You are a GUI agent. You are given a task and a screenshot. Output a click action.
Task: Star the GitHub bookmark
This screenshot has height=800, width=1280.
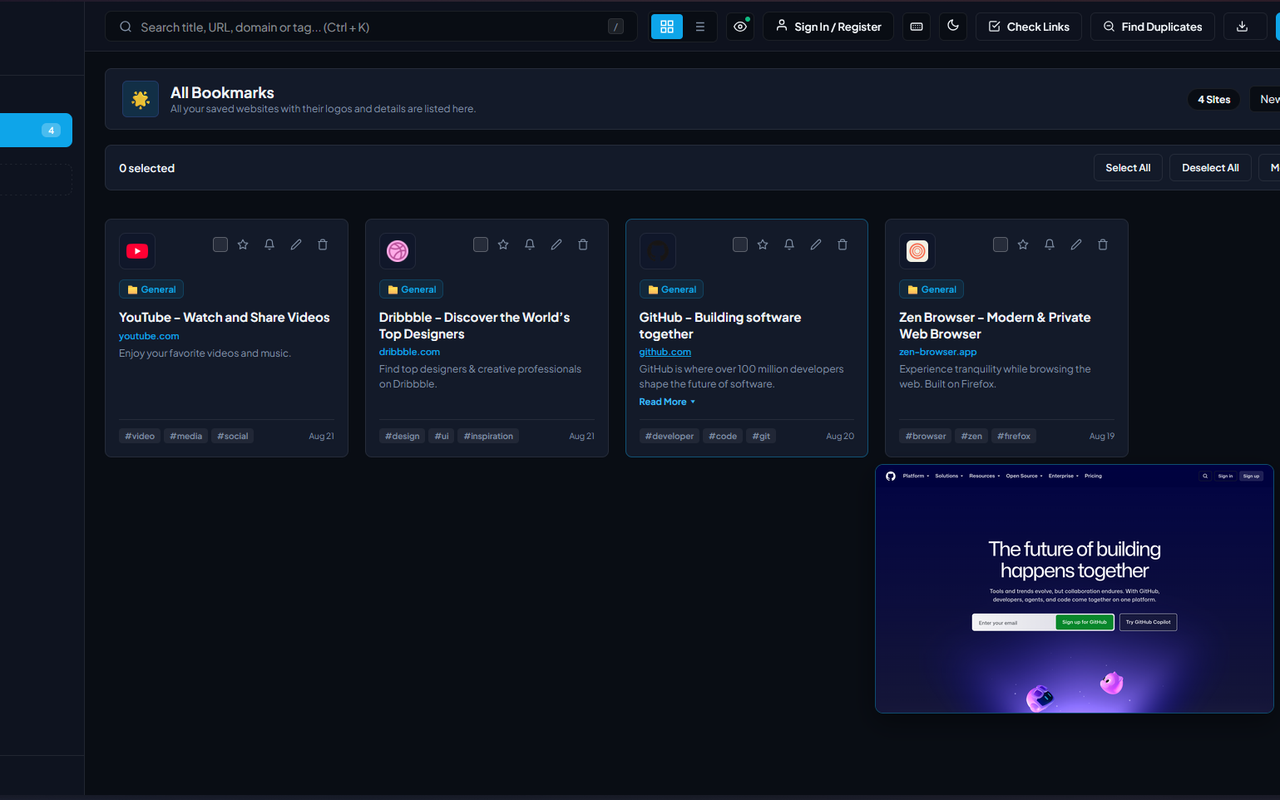[x=763, y=244]
